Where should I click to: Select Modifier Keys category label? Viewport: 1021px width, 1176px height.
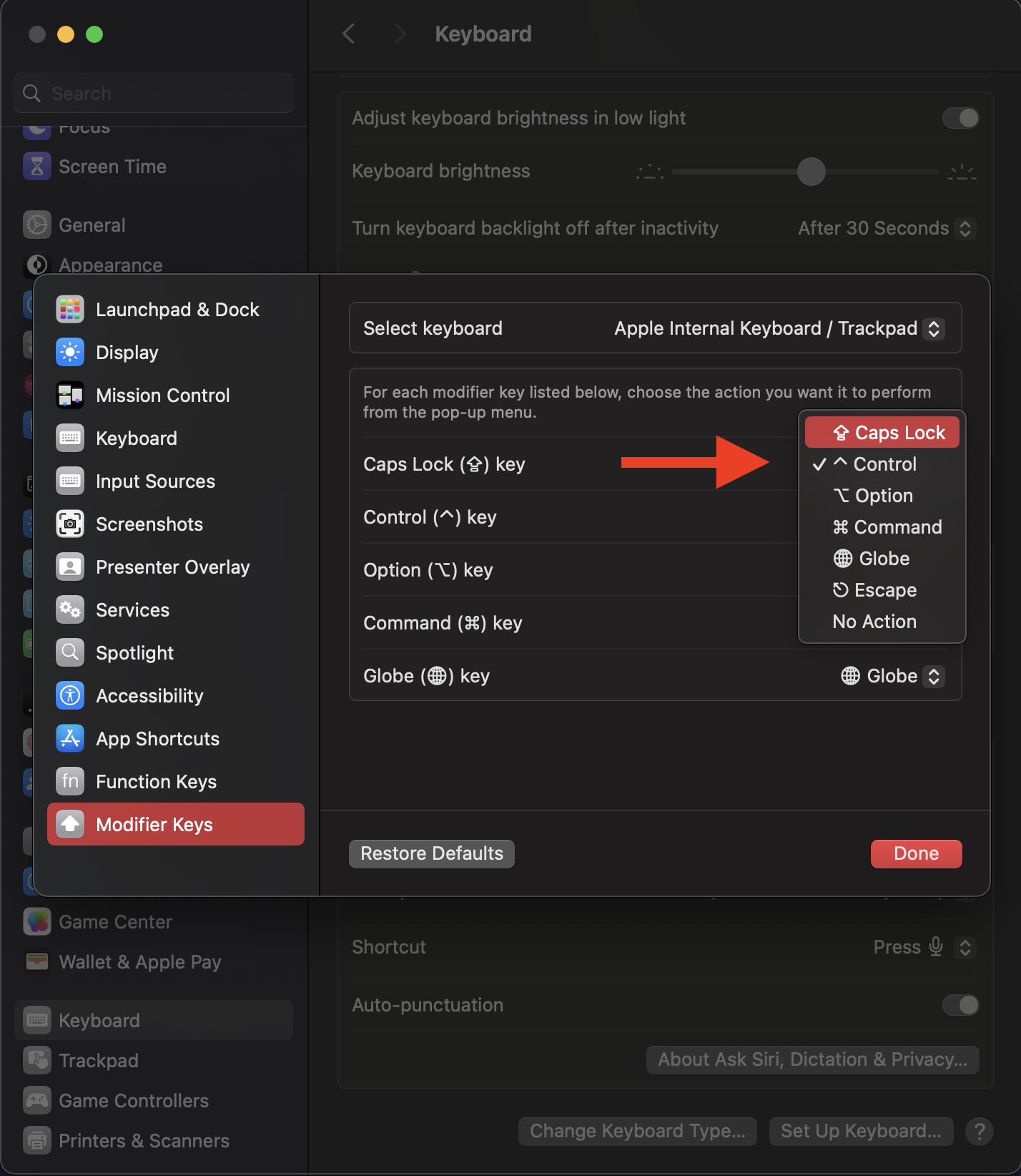tap(154, 825)
